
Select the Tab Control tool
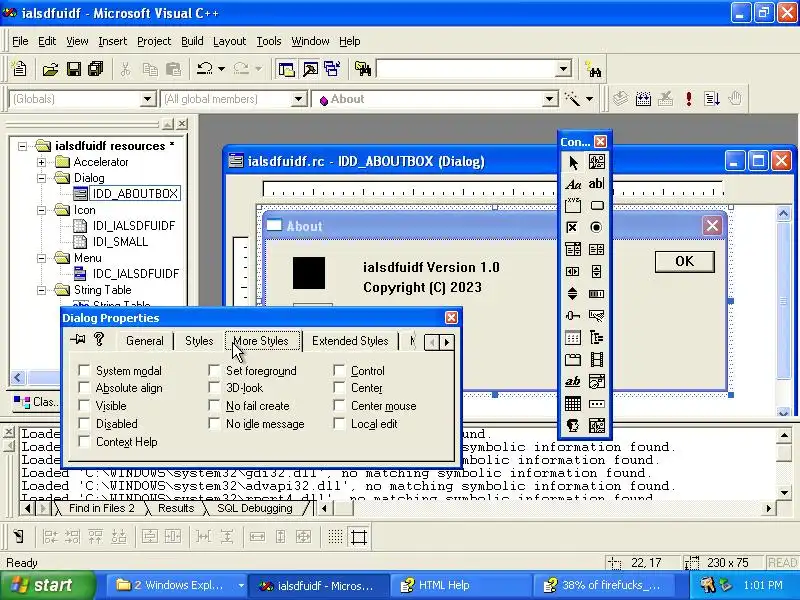tap(573, 360)
